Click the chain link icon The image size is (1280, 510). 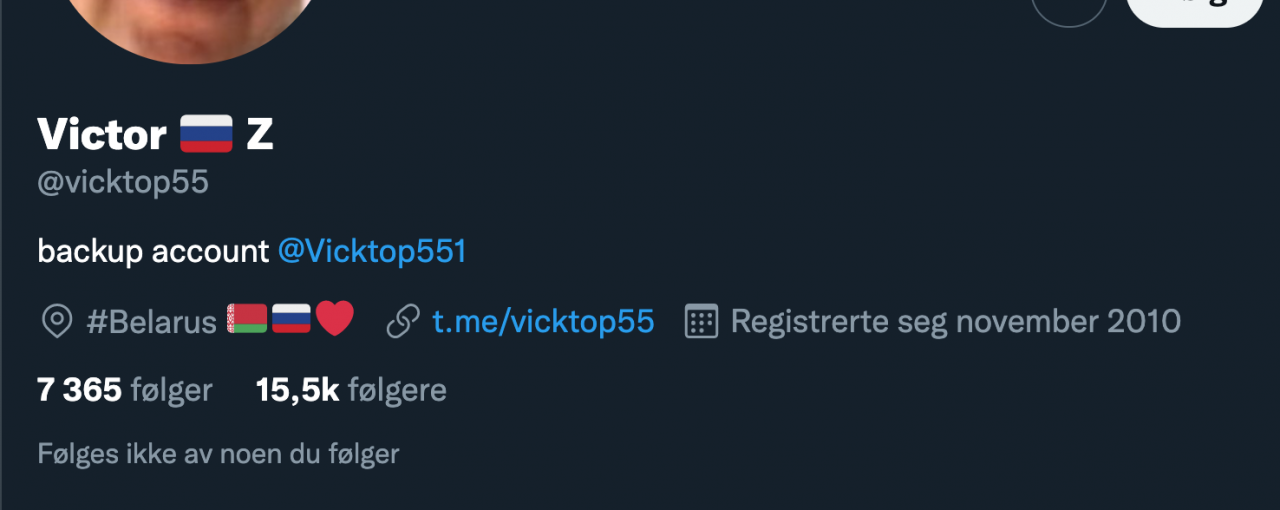coord(402,322)
